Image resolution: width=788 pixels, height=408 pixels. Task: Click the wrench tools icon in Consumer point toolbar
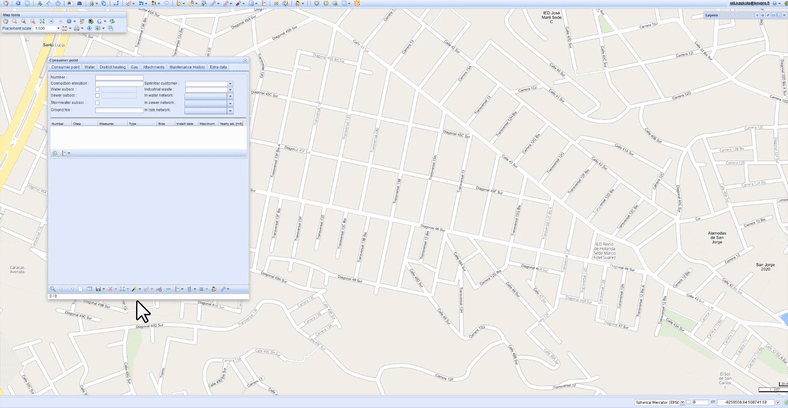click(223, 289)
